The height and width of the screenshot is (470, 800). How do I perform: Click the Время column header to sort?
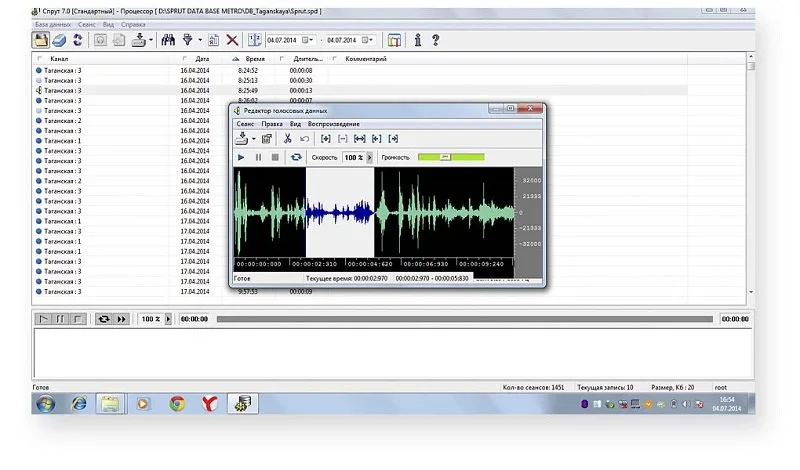[254, 59]
